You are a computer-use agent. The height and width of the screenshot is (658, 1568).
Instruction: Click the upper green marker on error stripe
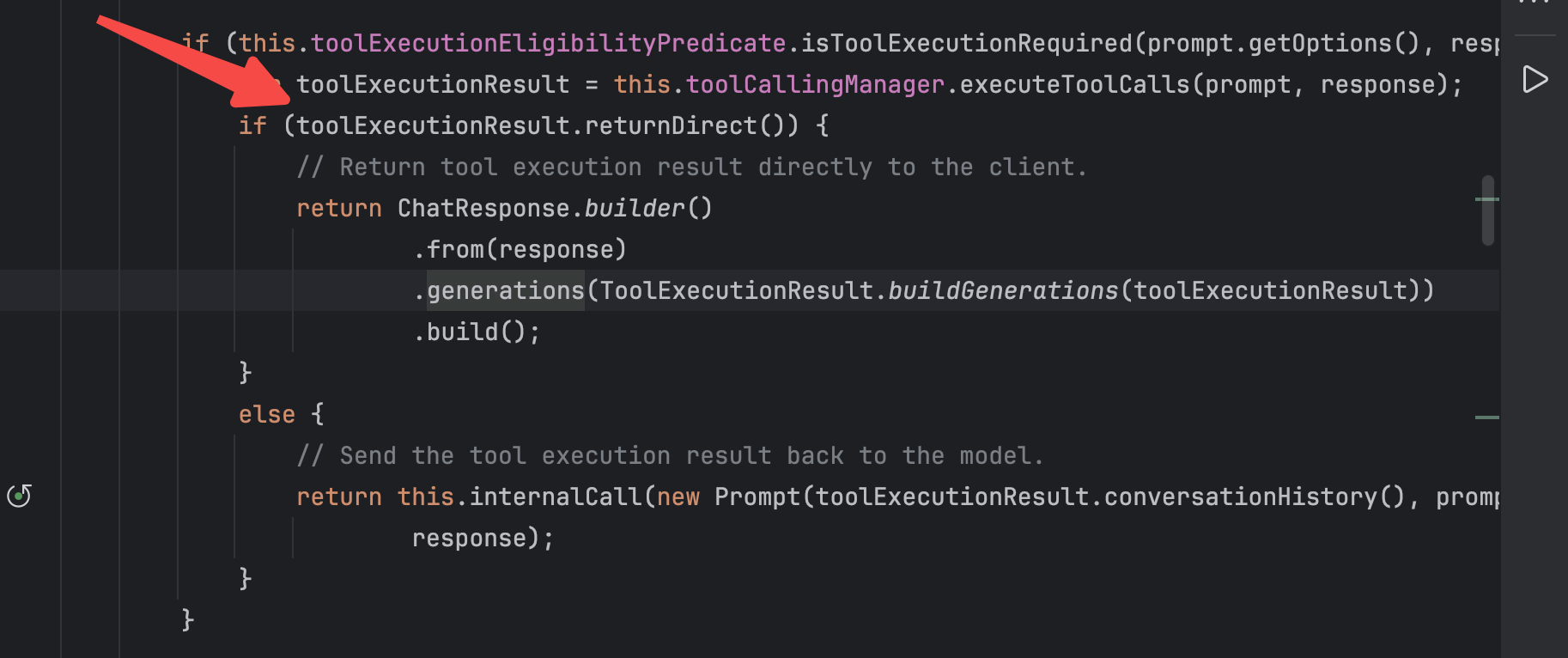coord(1486,199)
